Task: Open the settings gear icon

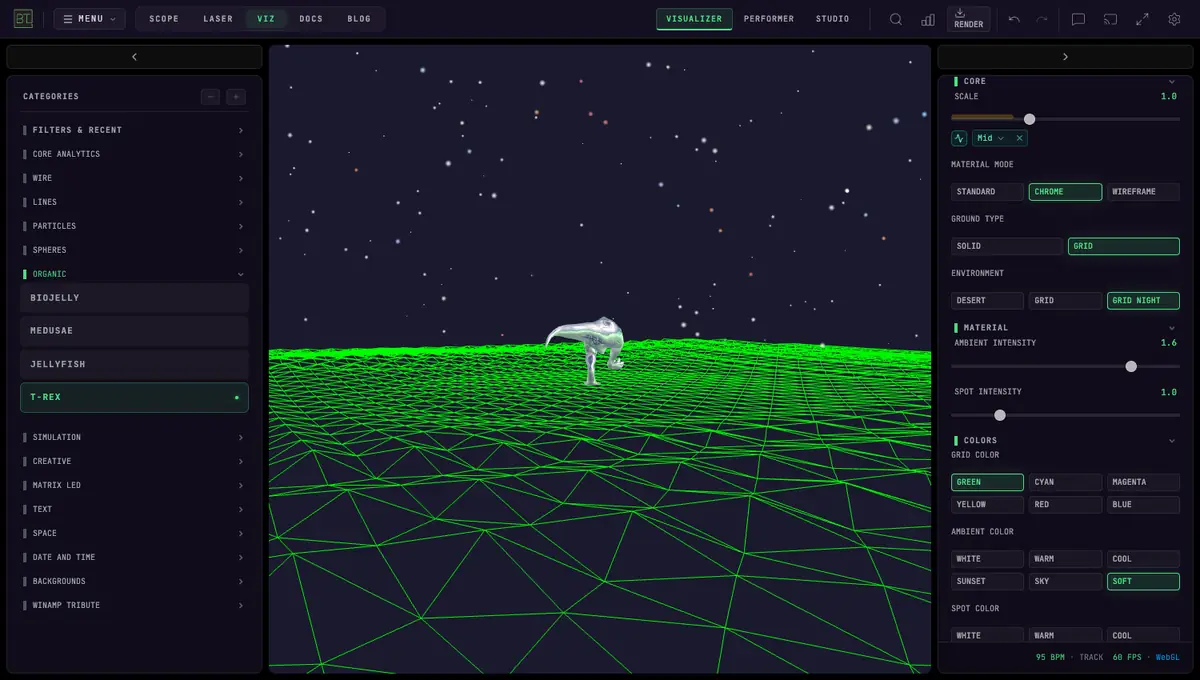Action: (x=1174, y=19)
